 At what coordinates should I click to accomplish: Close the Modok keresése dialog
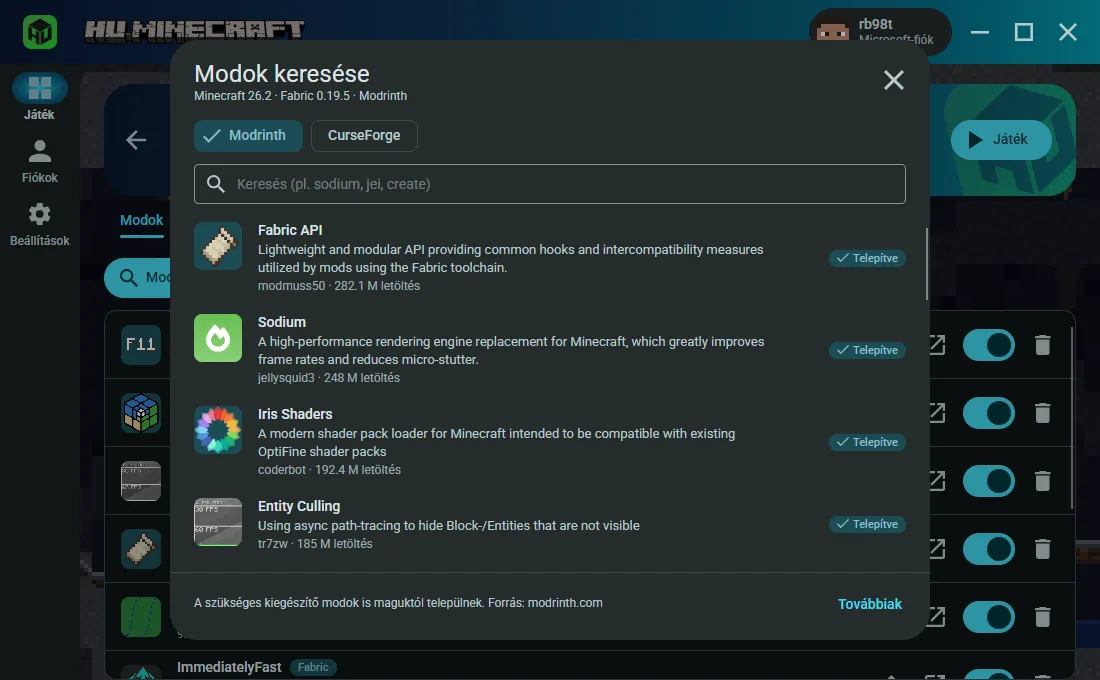893,80
